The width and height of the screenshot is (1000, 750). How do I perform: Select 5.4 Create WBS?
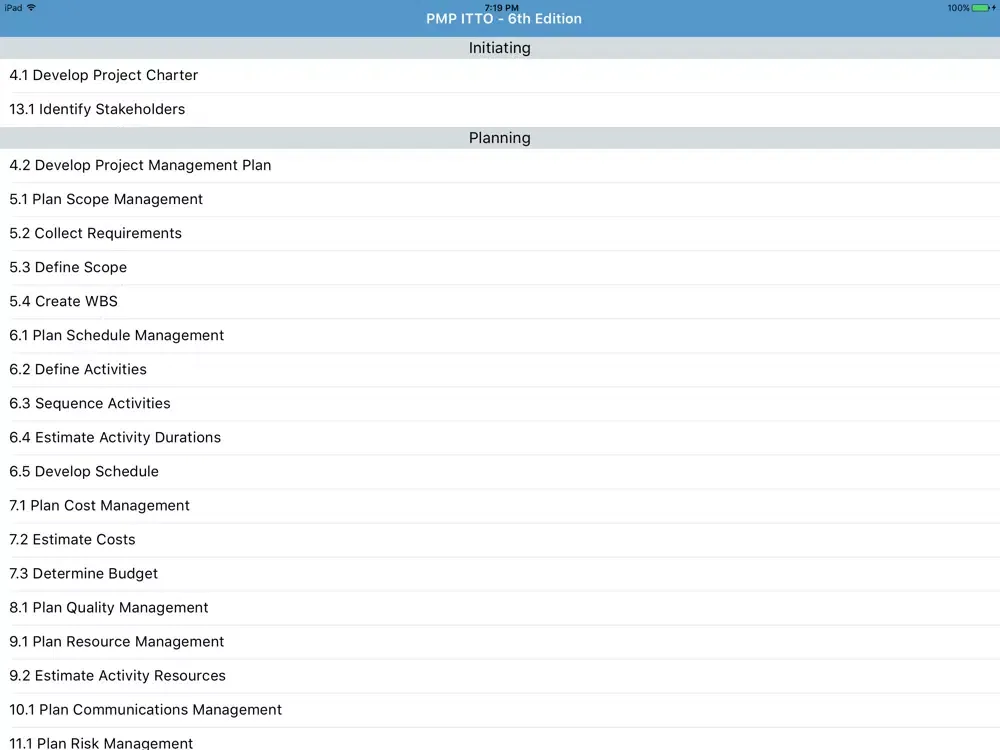pyautogui.click(x=500, y=301)
